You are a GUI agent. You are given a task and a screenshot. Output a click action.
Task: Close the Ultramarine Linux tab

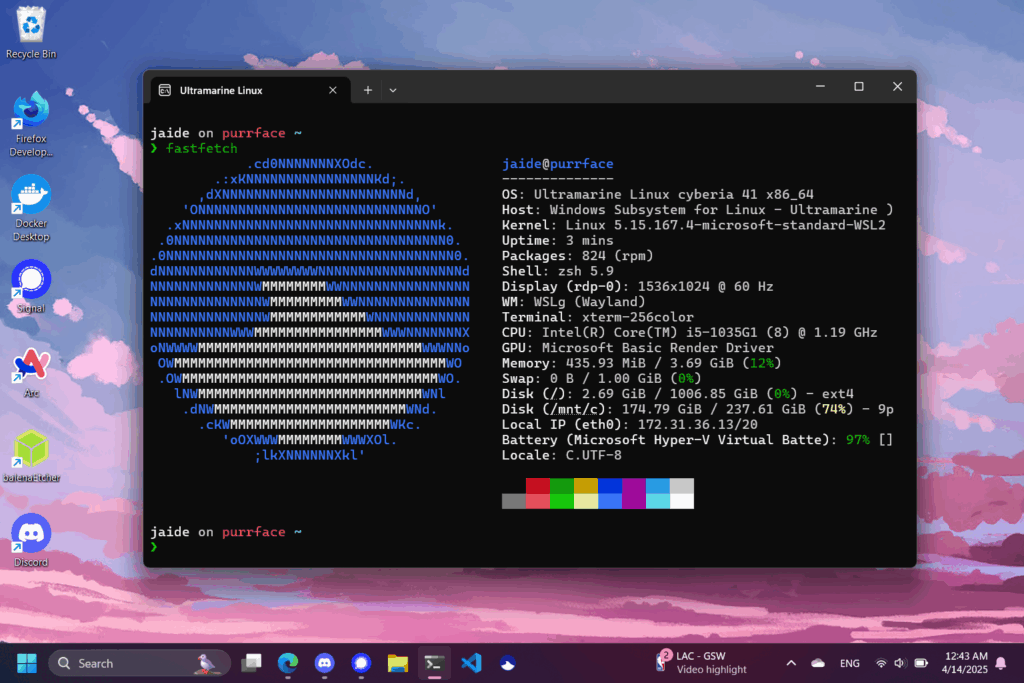pyautogui.click(x=333, y=90)
